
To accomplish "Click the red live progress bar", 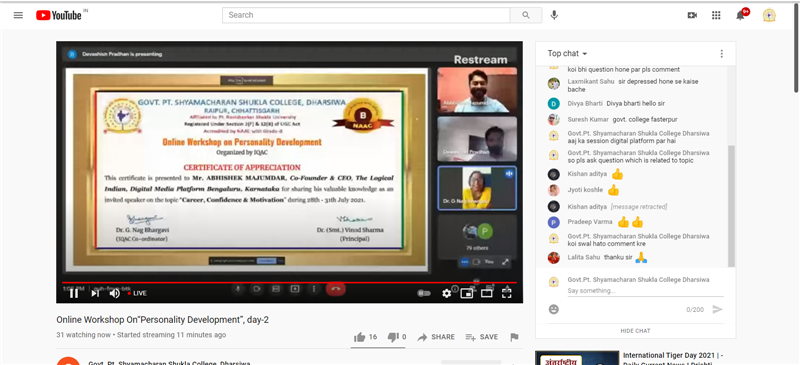I will tap(289, 282).
